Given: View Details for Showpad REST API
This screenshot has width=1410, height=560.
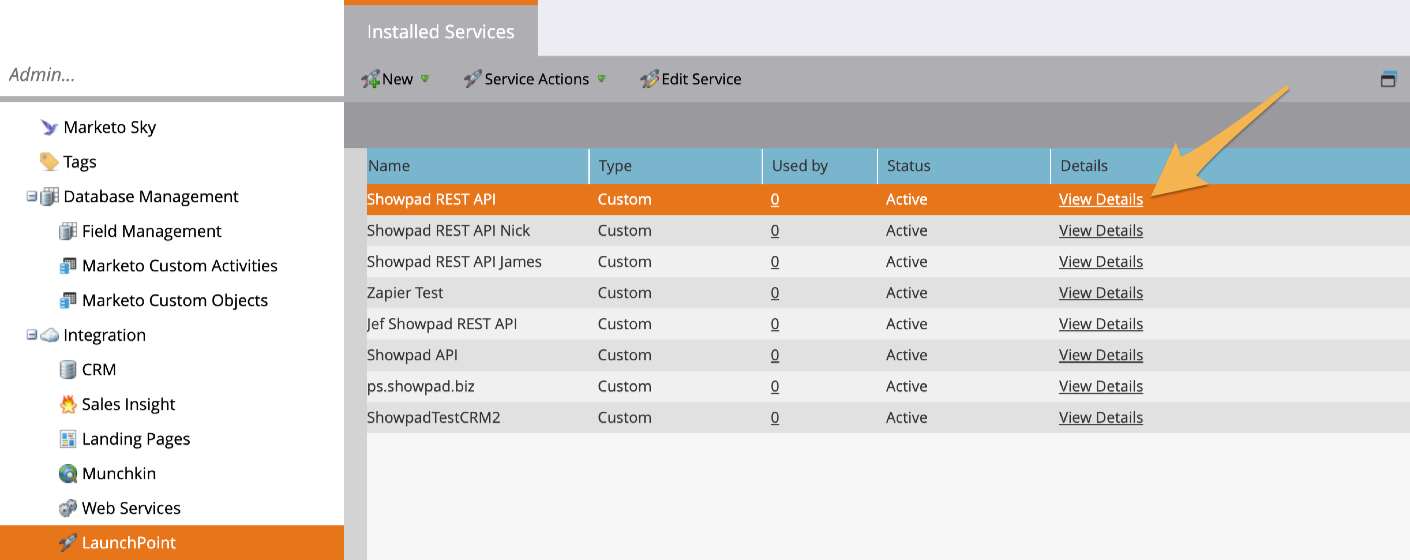Looking at the screenshot, I should 1101,199.
